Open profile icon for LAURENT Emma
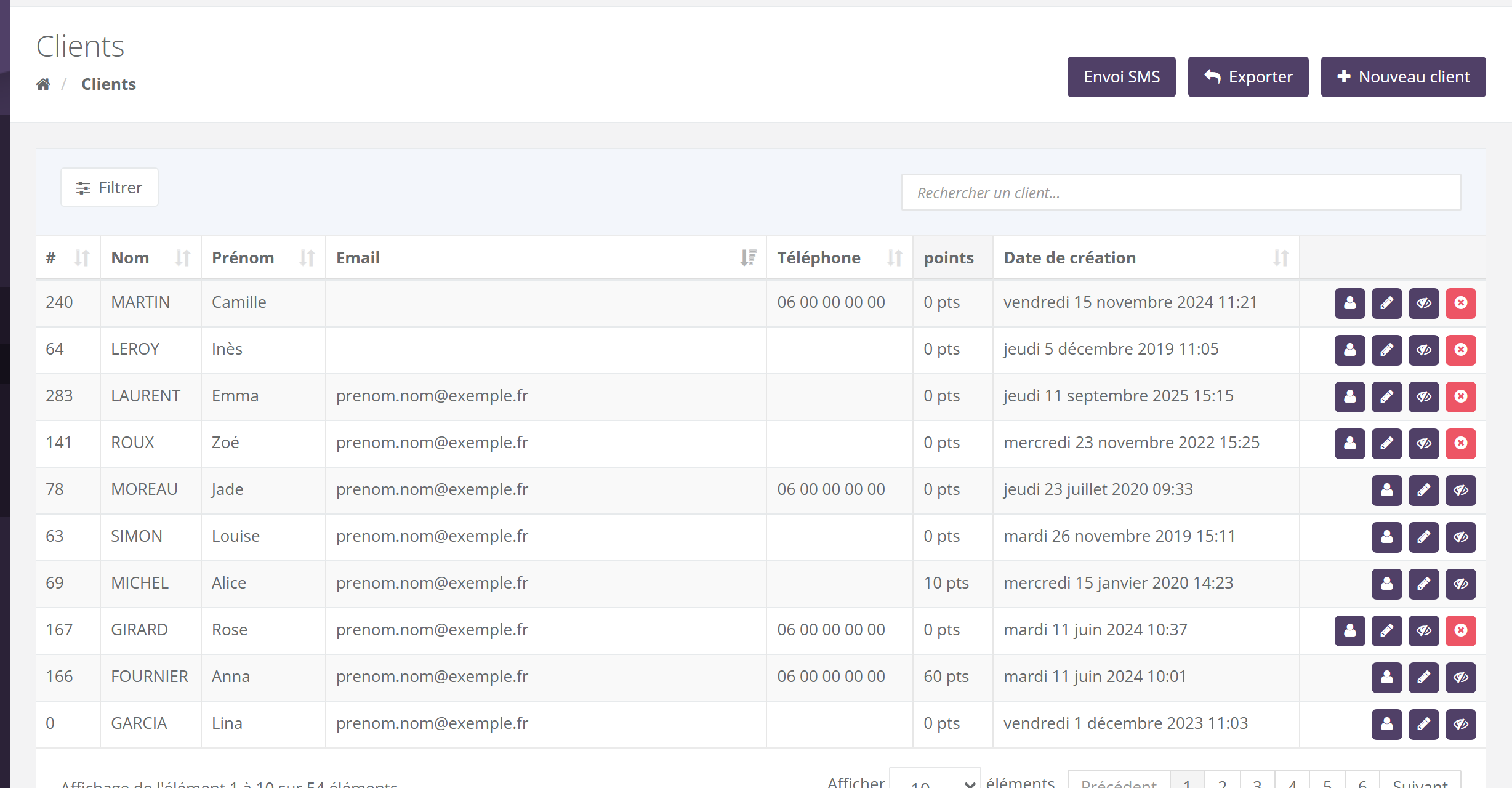1512x788 pixels. pyautogui.click(x=1349, y=396)
